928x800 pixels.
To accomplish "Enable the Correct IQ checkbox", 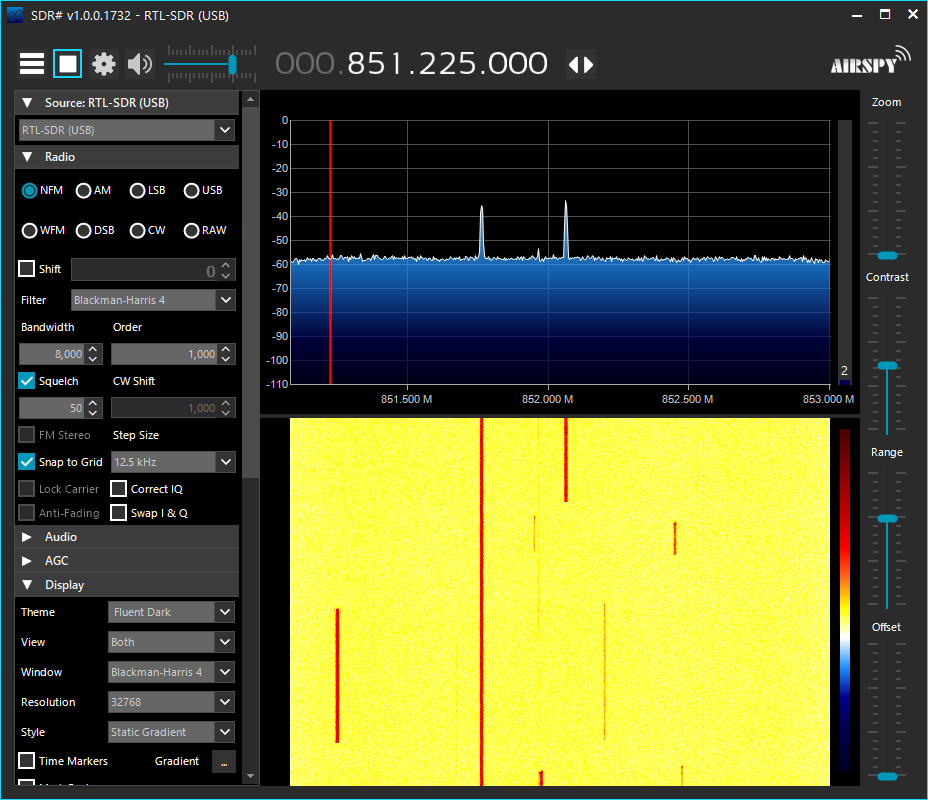I will pos(119,489).
